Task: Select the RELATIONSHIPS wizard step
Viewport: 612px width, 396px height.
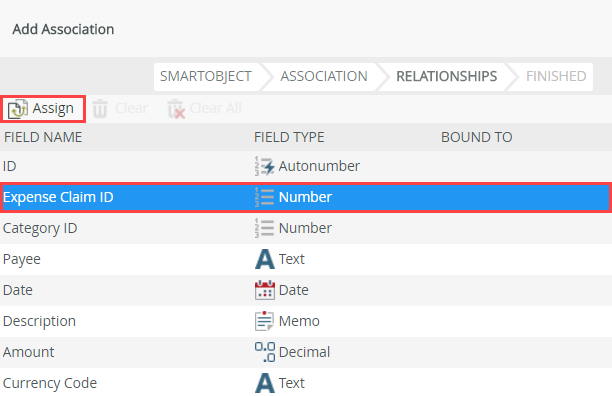Action: click(447, 76)
